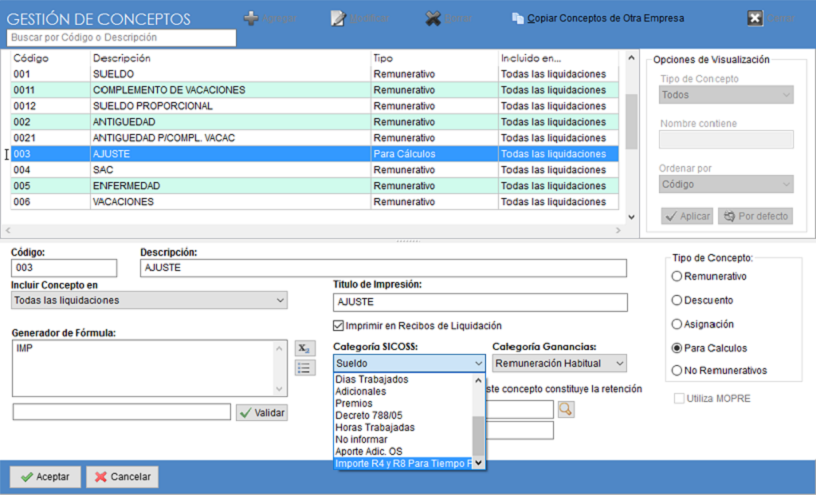Collapse the Categoría SICOSS combo box
The height and width of the screenshot is (495, 816).
pyautogui.click(x=477, y=363)
